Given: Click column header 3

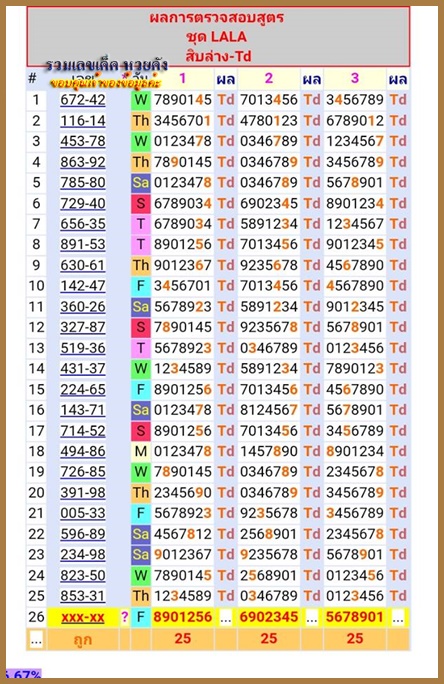Looking at the screenshot, I should coord(355,79).
